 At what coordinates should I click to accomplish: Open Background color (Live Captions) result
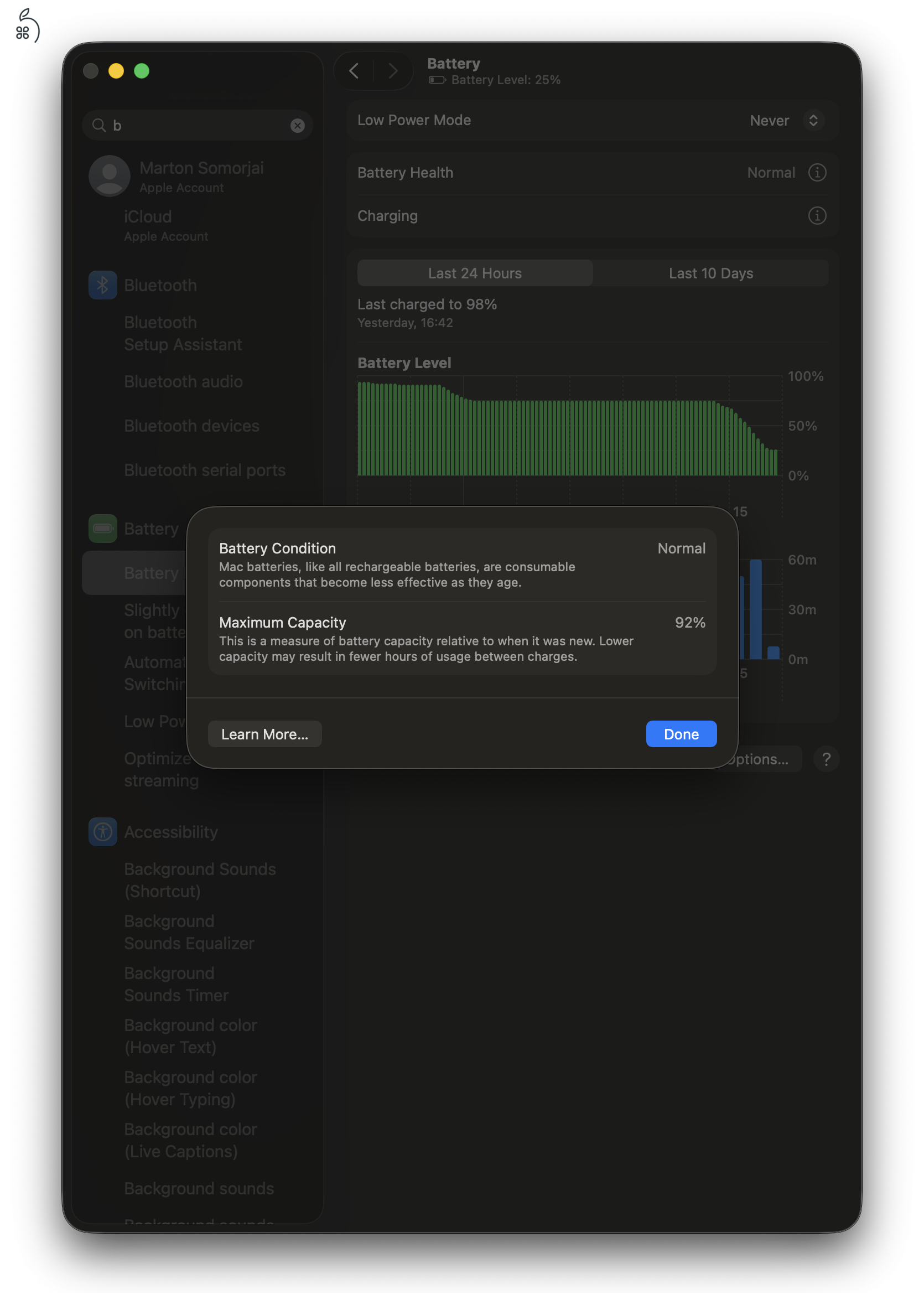pyautogui.click(x=191, y=1140)
